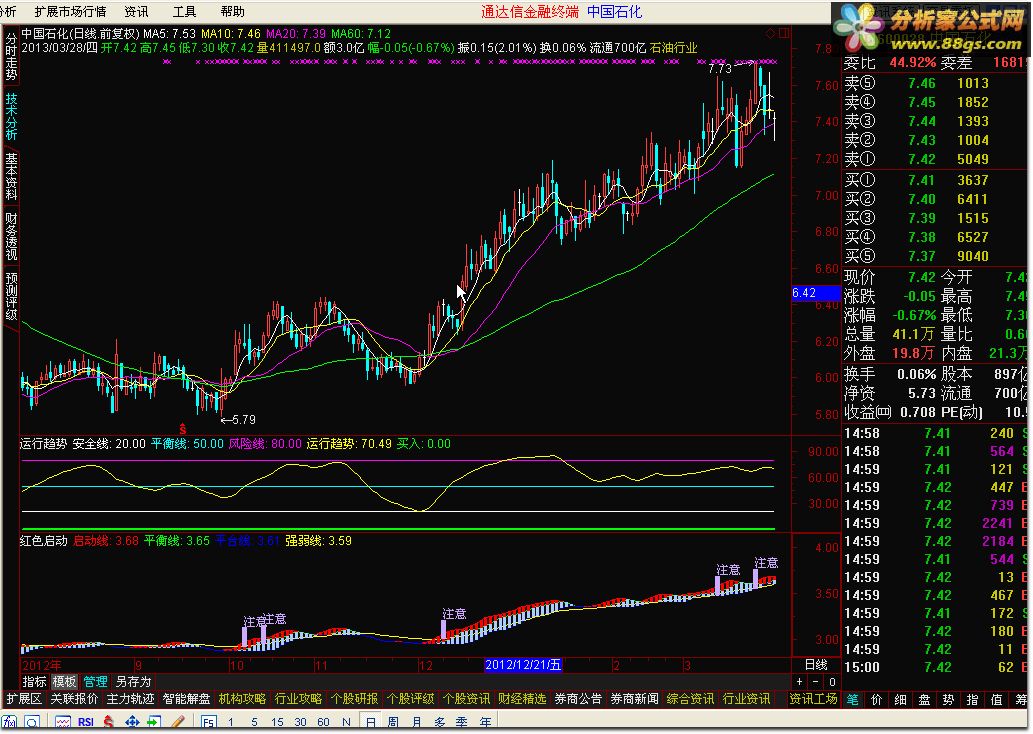
Task: Select the 指标 tab below the chart
Action: point(34,681)
